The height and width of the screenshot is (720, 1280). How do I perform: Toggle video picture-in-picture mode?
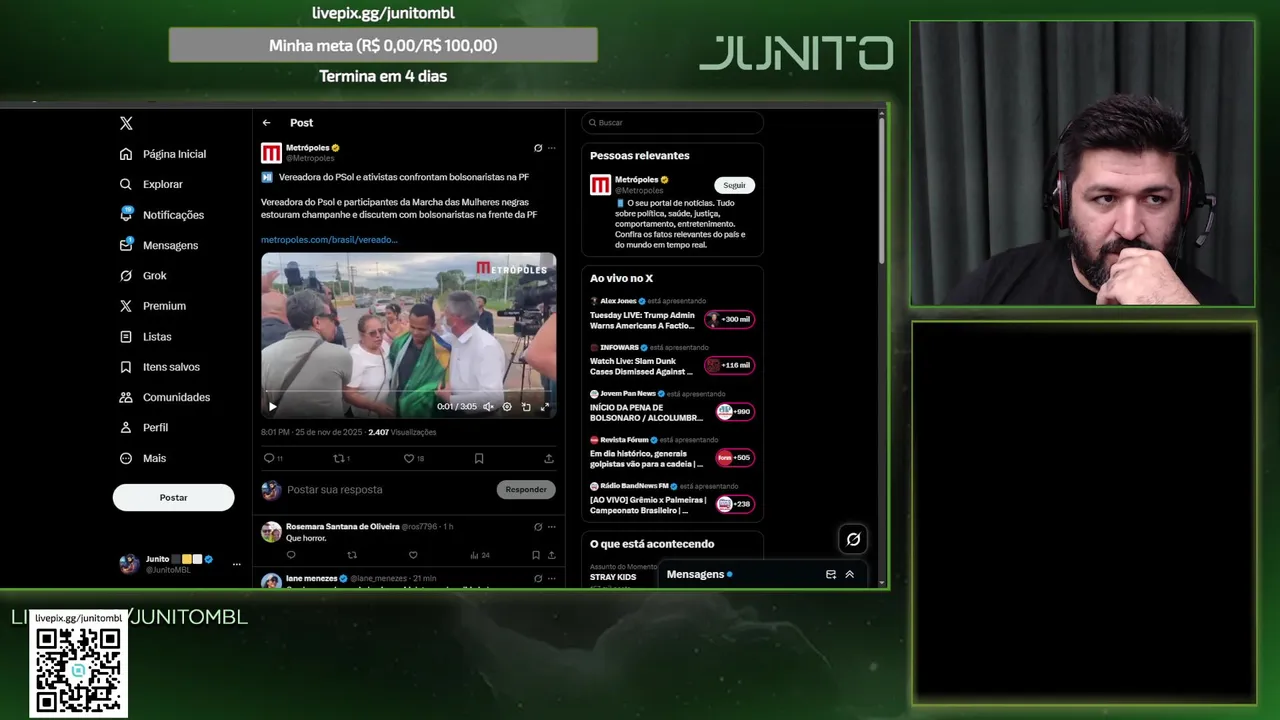(x=526, y=407)
